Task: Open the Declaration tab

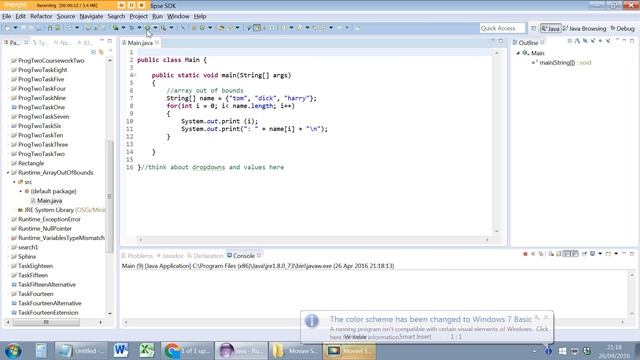Action: (205, 256)
